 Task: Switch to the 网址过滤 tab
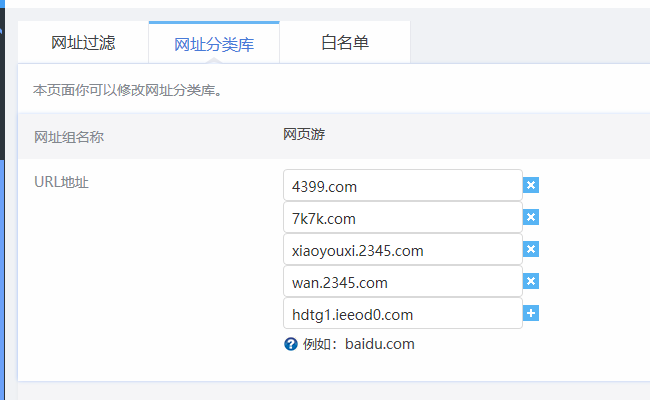(83, 42)
